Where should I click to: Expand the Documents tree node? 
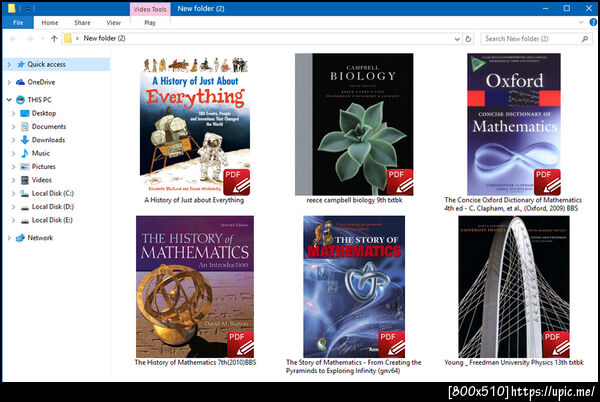13,127
